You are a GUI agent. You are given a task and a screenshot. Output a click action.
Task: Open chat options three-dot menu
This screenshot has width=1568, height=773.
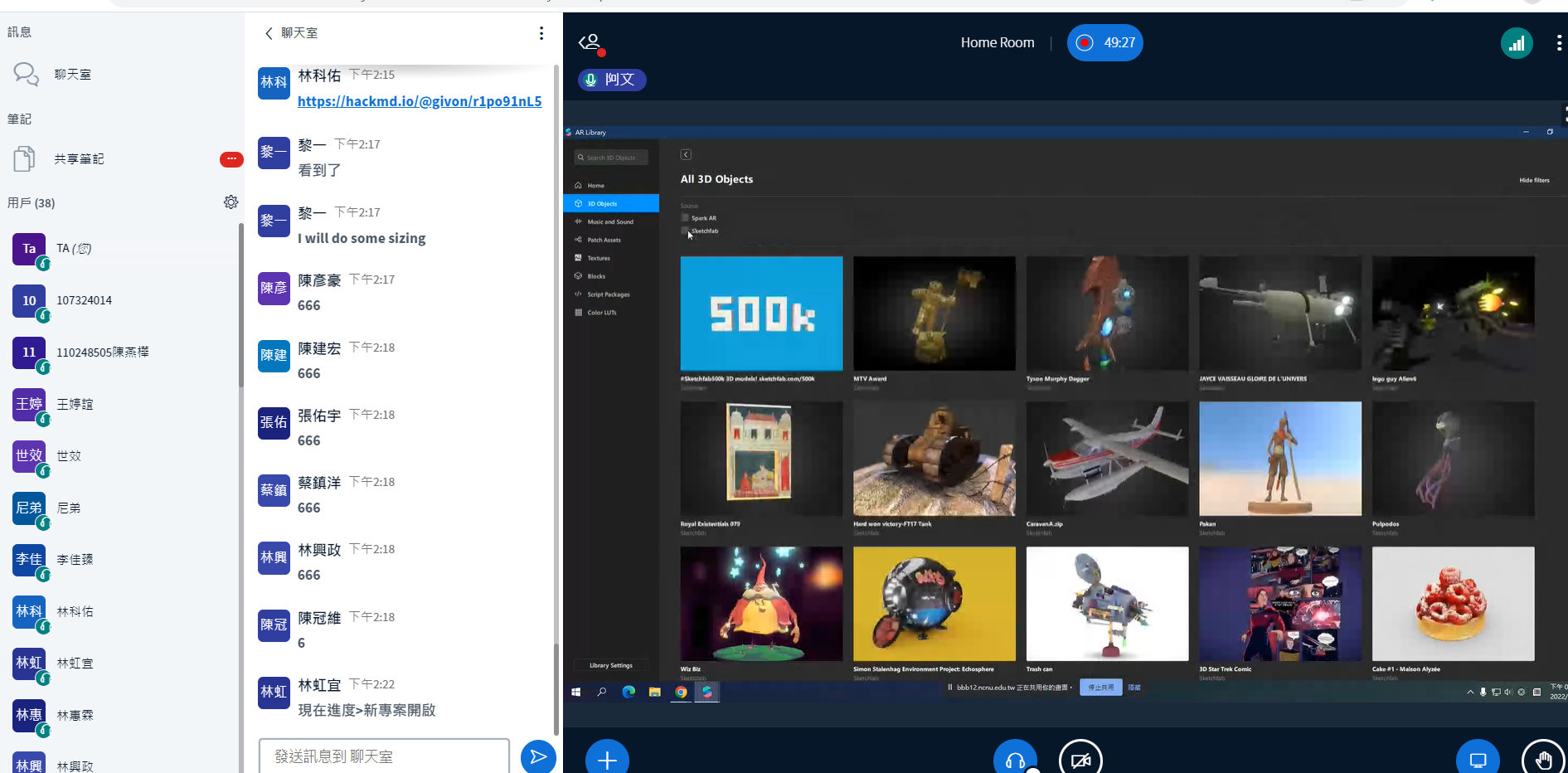point(541,33)
